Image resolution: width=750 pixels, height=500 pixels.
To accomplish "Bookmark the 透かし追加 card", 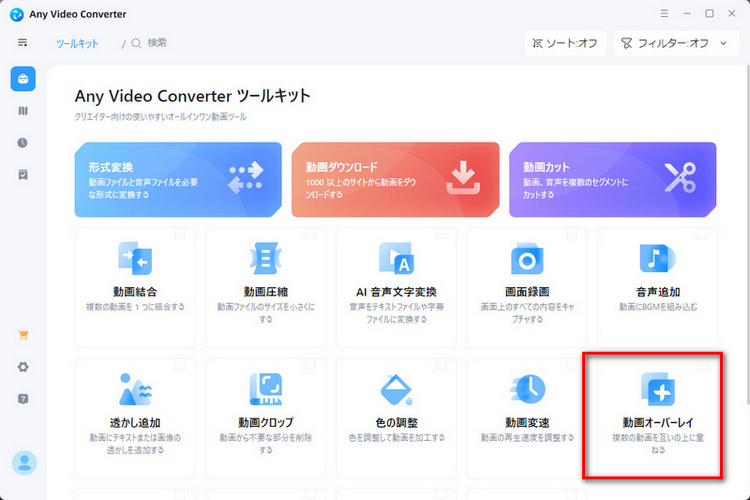I will tap(179, 365).
